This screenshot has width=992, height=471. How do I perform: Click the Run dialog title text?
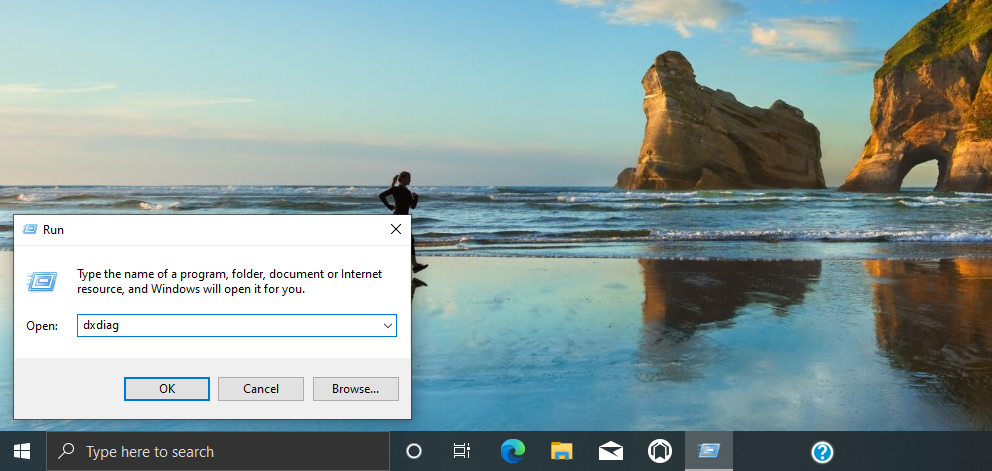[x=53, y=230]
